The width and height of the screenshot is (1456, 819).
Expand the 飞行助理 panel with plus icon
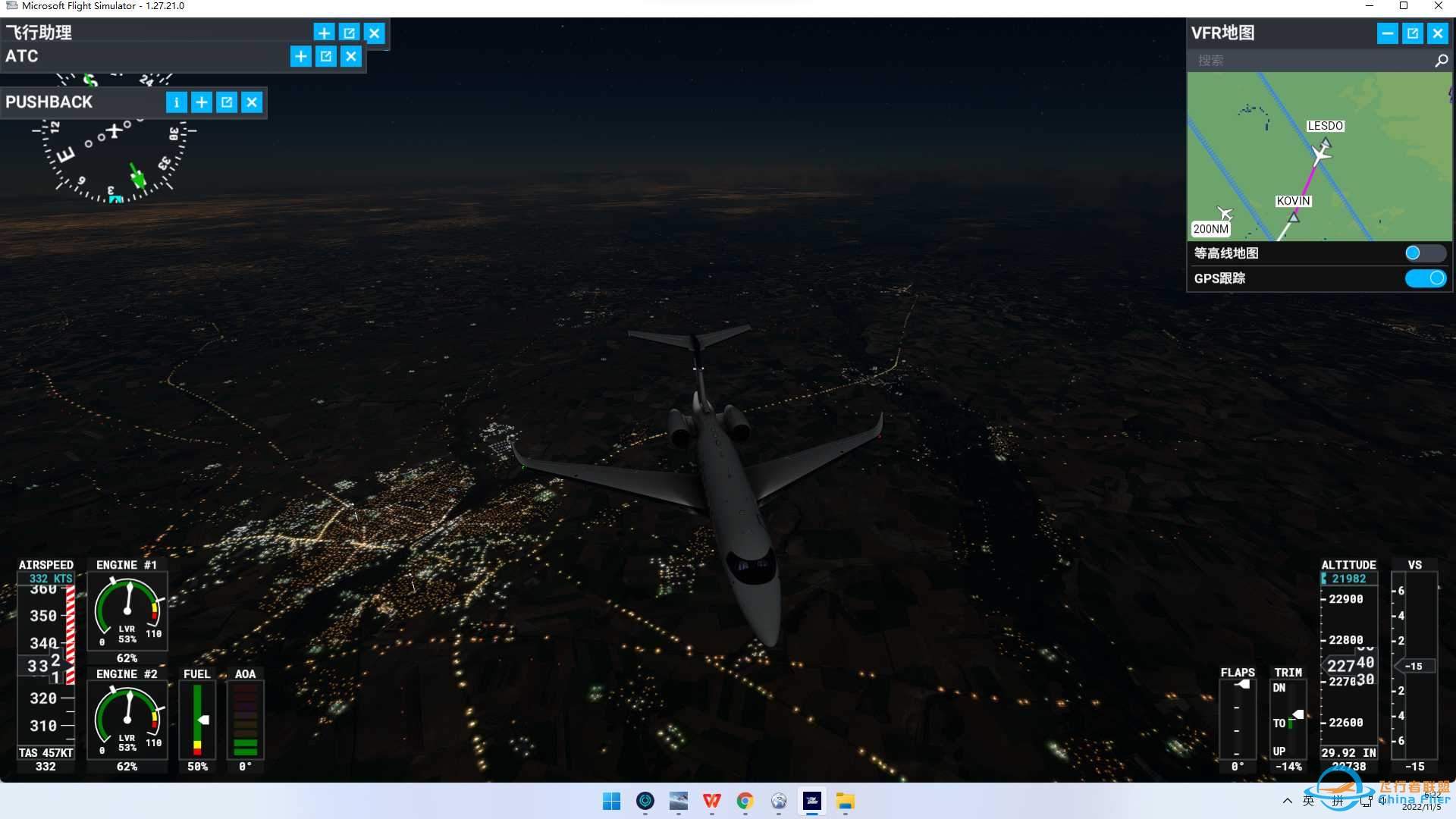point(324,33)
